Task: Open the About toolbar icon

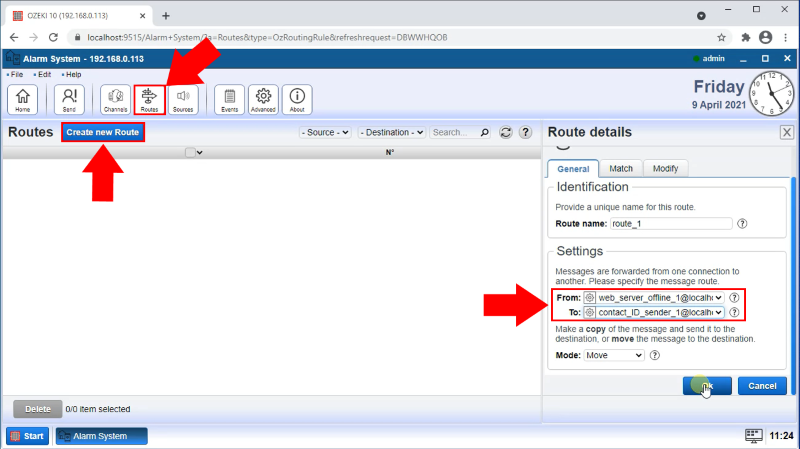Action: coord(297,99)
